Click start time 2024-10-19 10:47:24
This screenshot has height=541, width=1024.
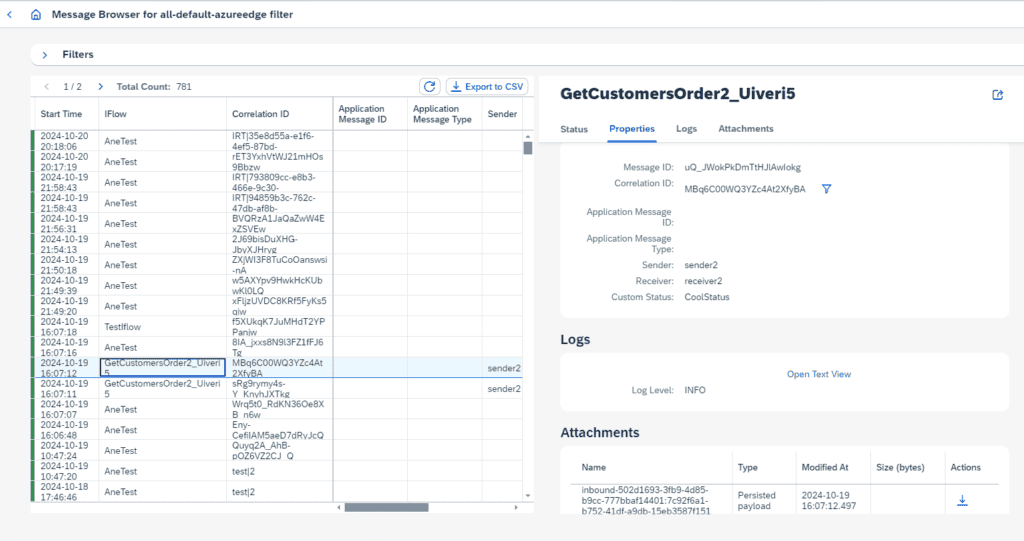click(64, 451)
